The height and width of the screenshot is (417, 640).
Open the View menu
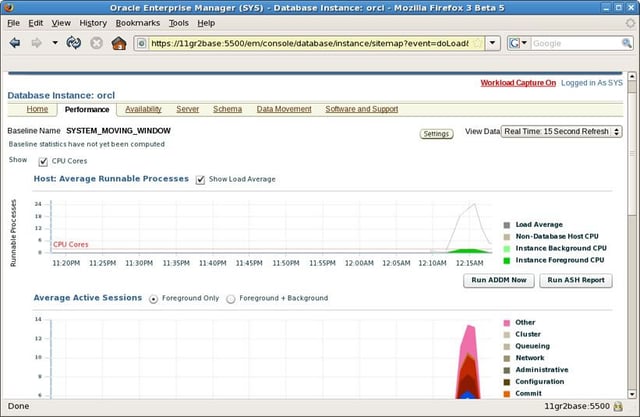(x=61, y=23)
